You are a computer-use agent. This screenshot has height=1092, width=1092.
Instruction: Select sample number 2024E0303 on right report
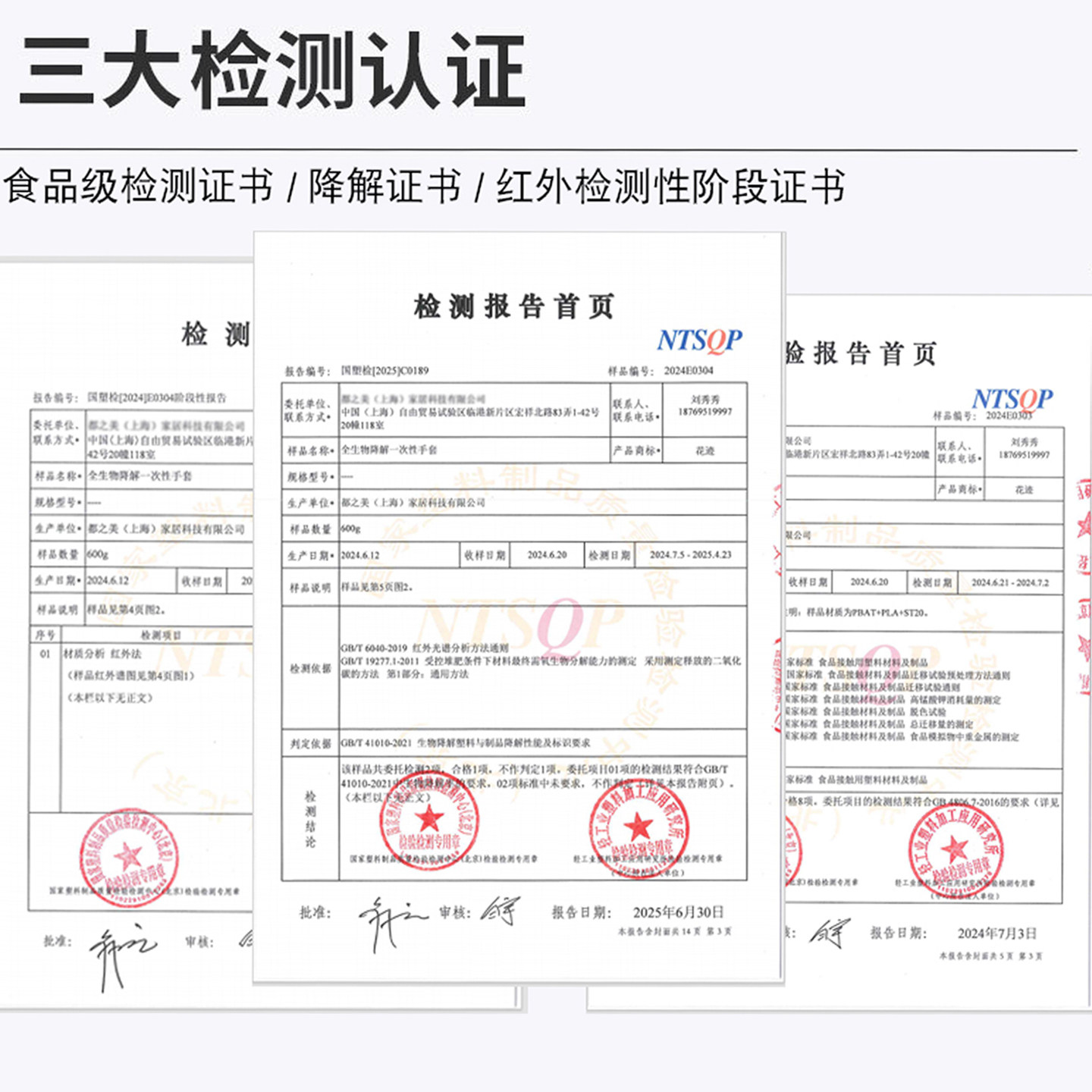[x=1009, y=416]
